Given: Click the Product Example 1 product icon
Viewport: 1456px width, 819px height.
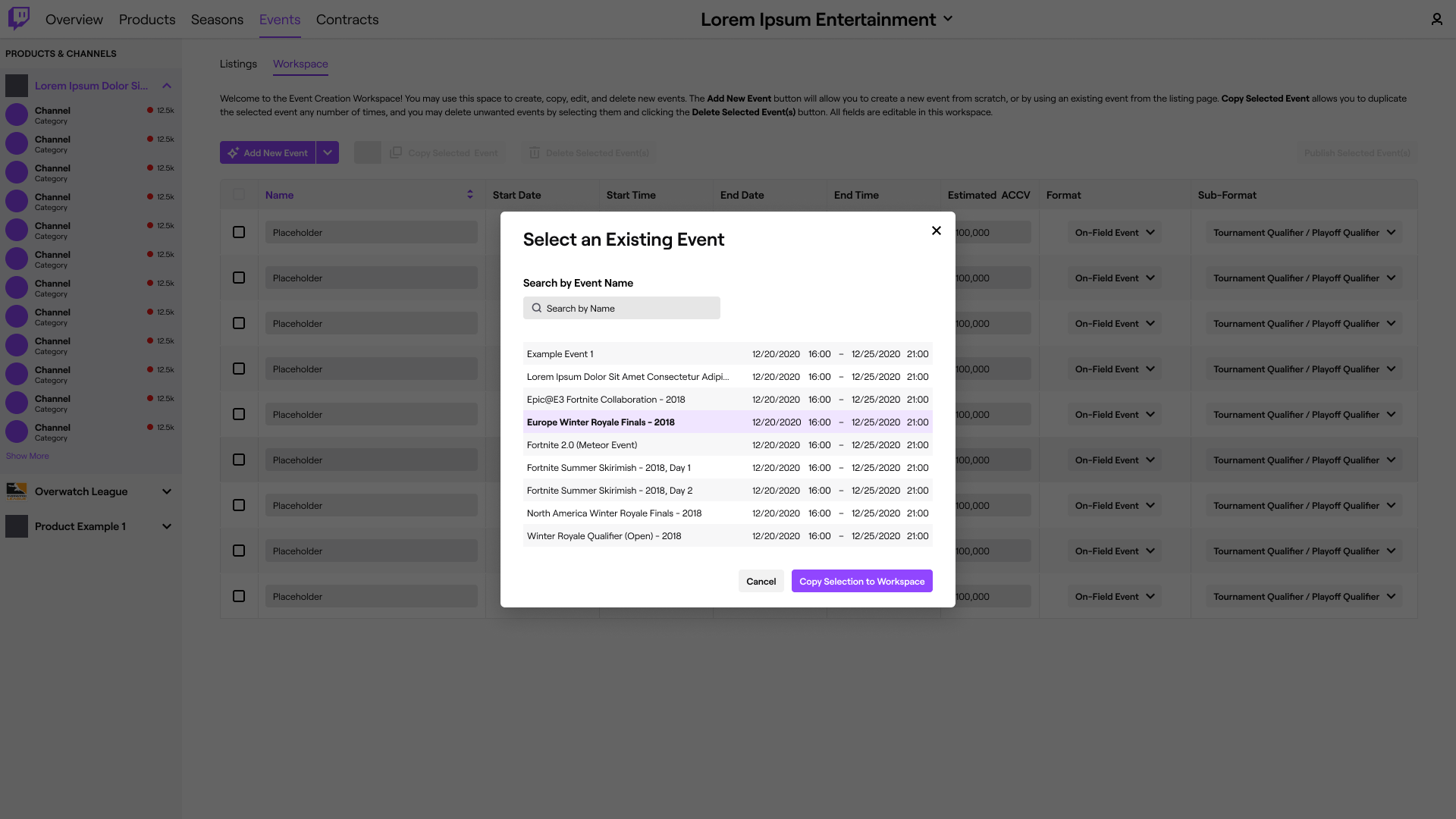Looking at the screenshot, I should [17, 526].
